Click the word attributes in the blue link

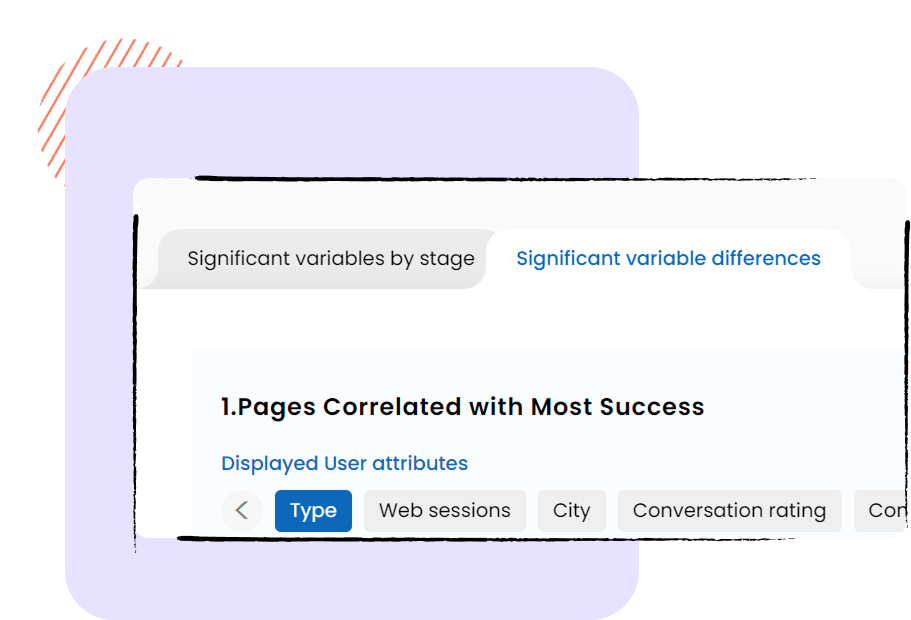(x=420, y=463)
